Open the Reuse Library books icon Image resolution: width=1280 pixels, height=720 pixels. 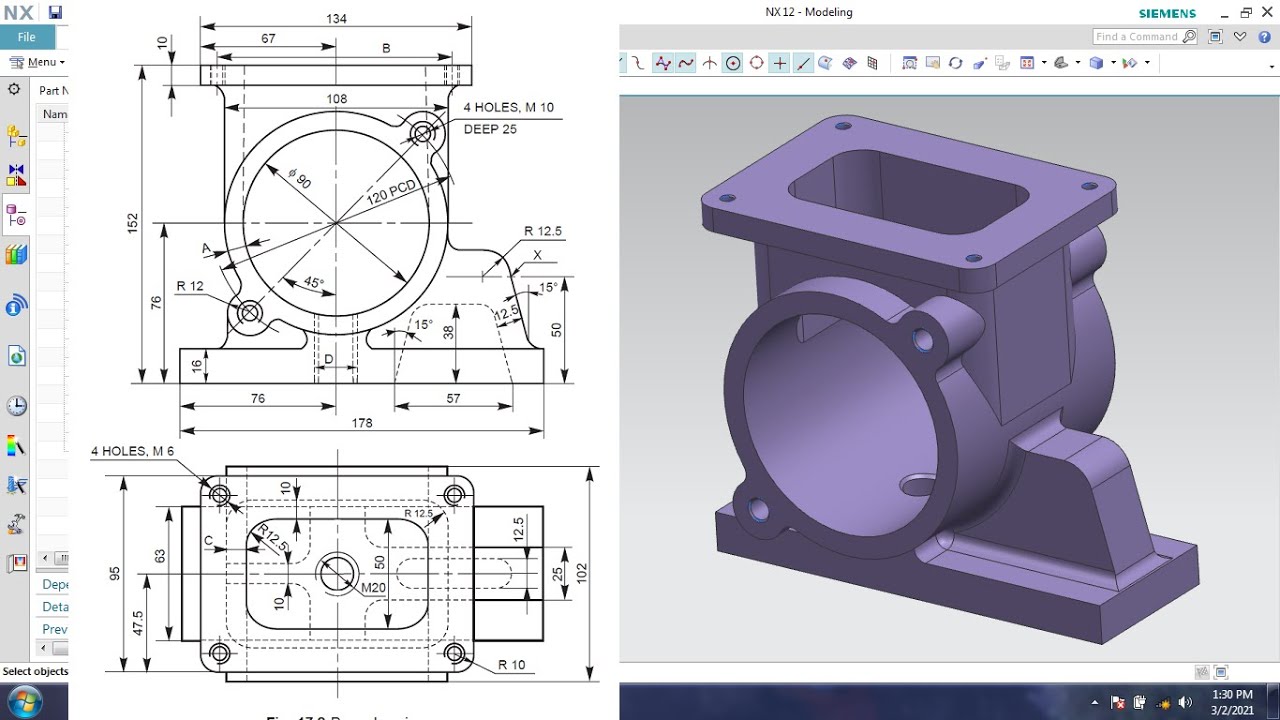(x=16, y=254)
